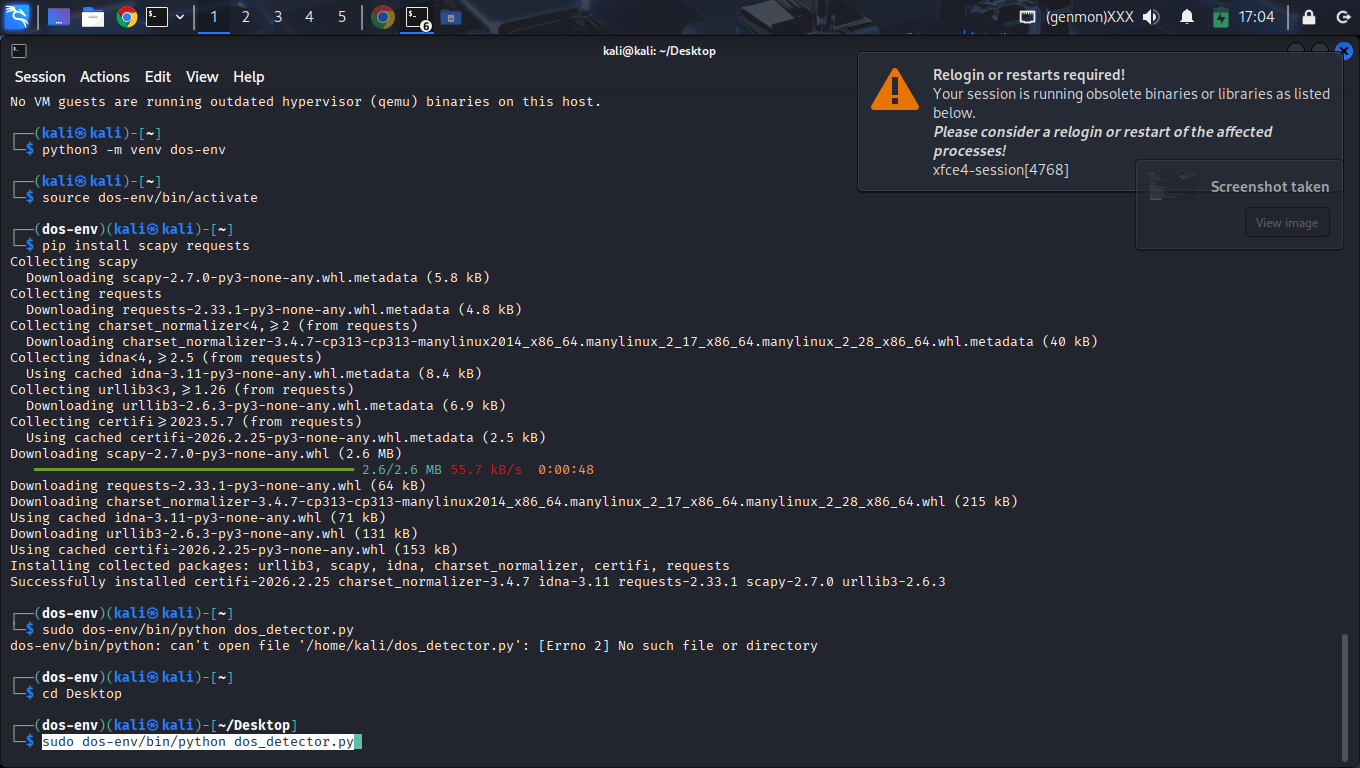Open the Actions menu
Image resolution: width=1360 pixels, height=768 pixels.
(105, 77)
